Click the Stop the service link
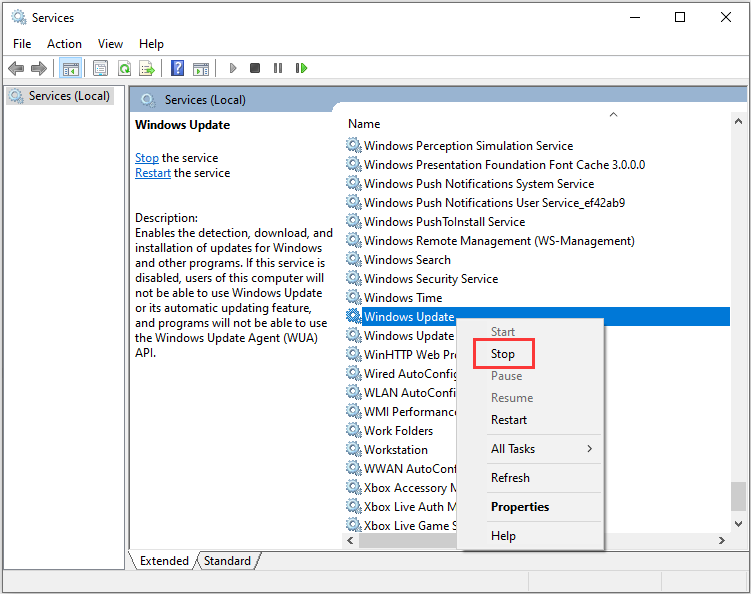The image size is (751, 594). [147, 158]
